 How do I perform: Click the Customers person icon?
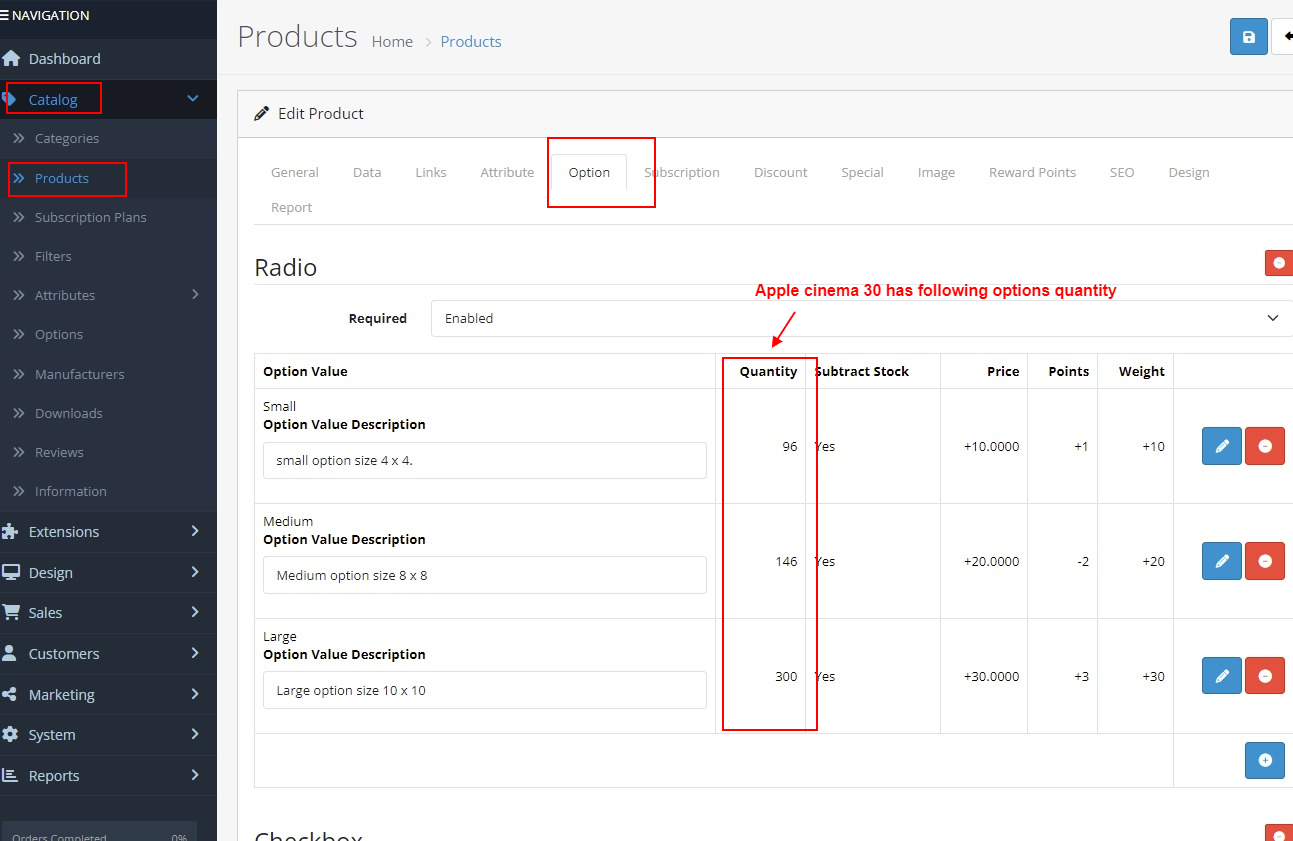coord(10,653)
